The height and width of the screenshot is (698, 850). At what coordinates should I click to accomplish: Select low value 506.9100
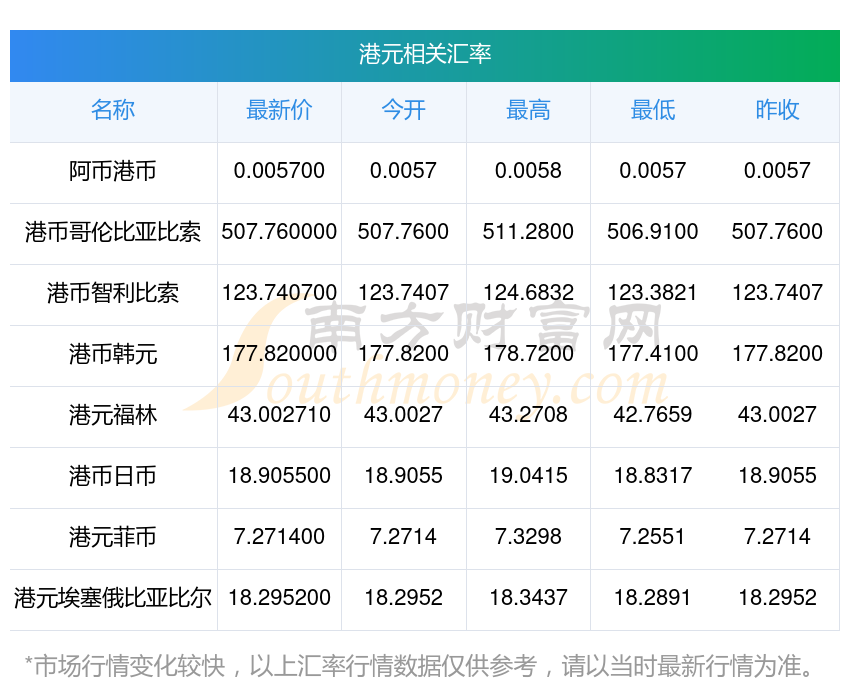(653, 232)
